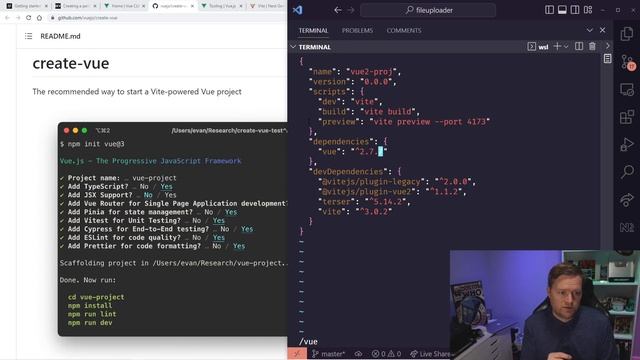Click the @vitejs/plugin-vue2 devDependency line
Viewport: 640px width, 360px height.
[393, 192]
